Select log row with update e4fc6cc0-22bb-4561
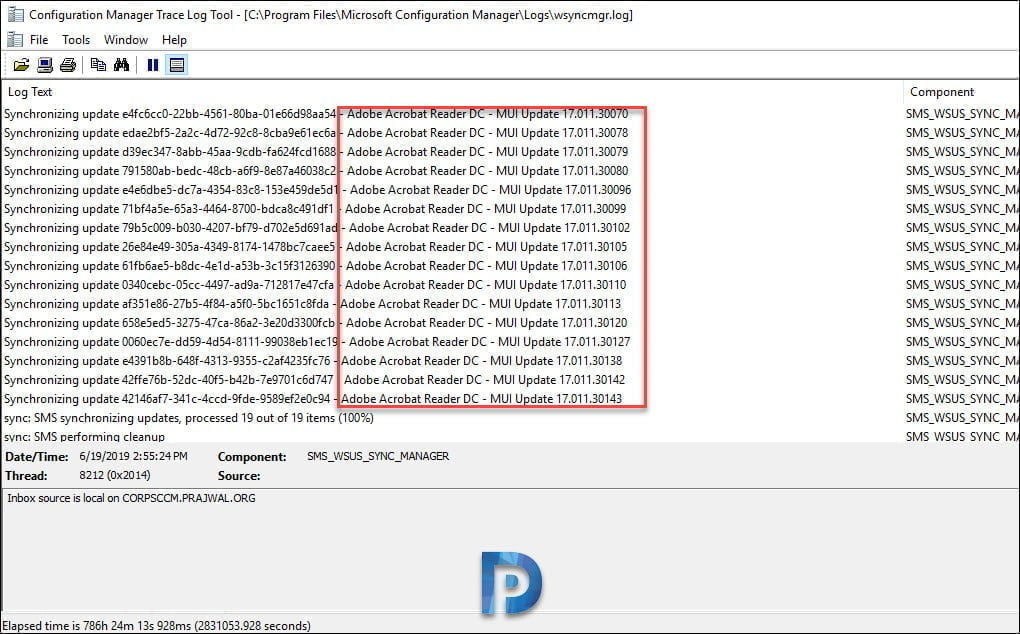The height and width of the screenshot is (634, 1020). [510, 114]
